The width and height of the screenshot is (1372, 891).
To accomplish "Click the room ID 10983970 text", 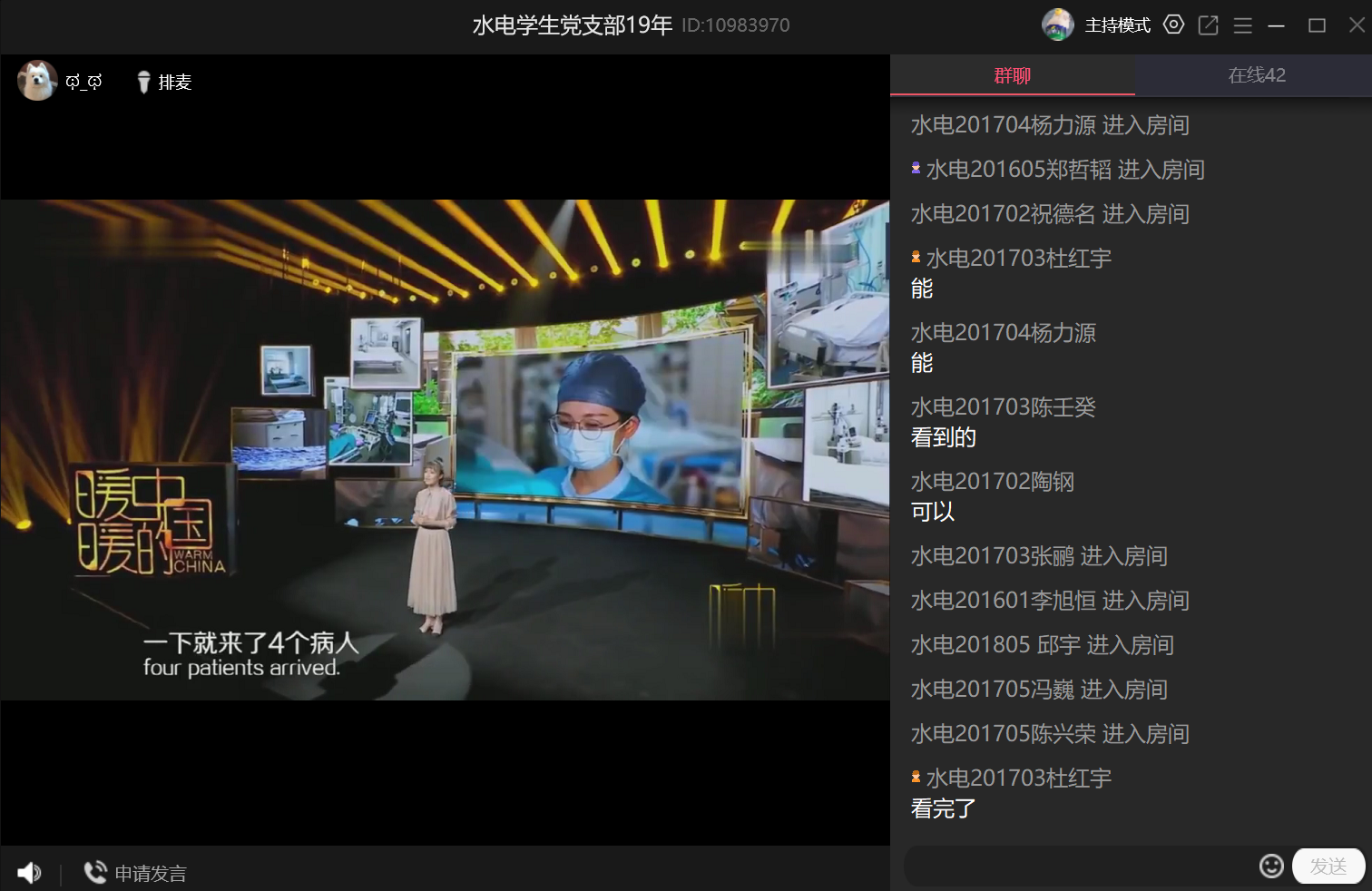I will point(735,25).
